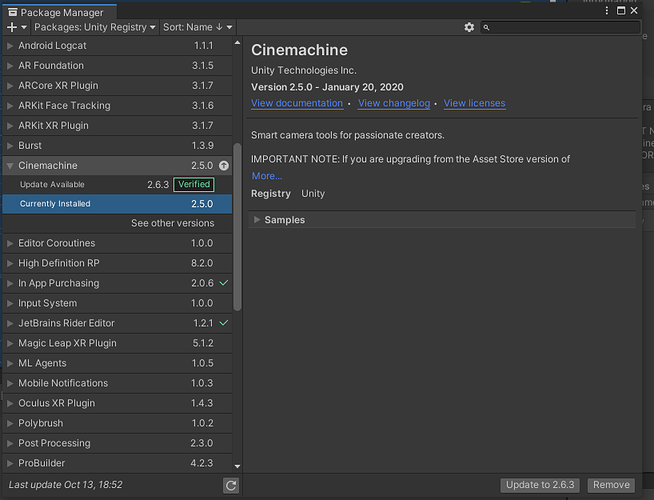Viewport: 654px width, 500px height.
Task: Open the three-dot window options menu
Action: 607,10
